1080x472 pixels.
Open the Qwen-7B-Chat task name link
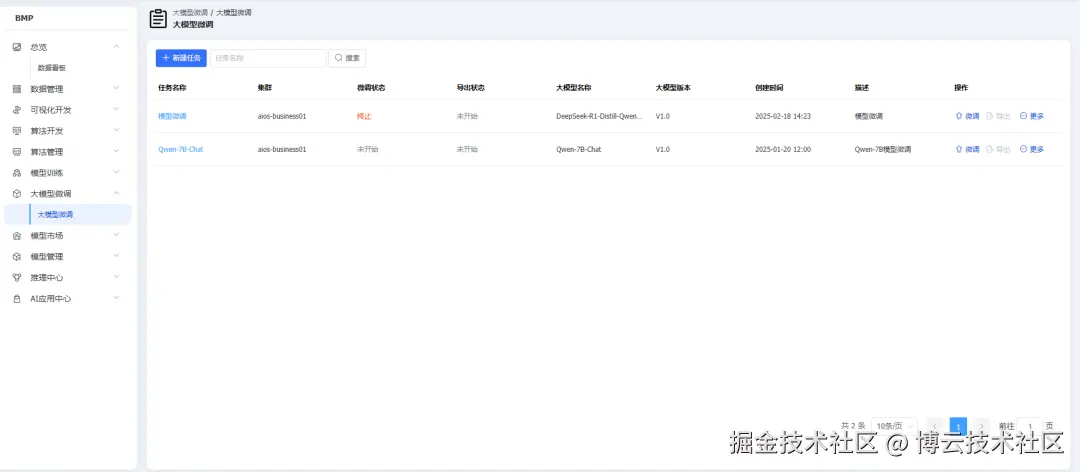180,150
